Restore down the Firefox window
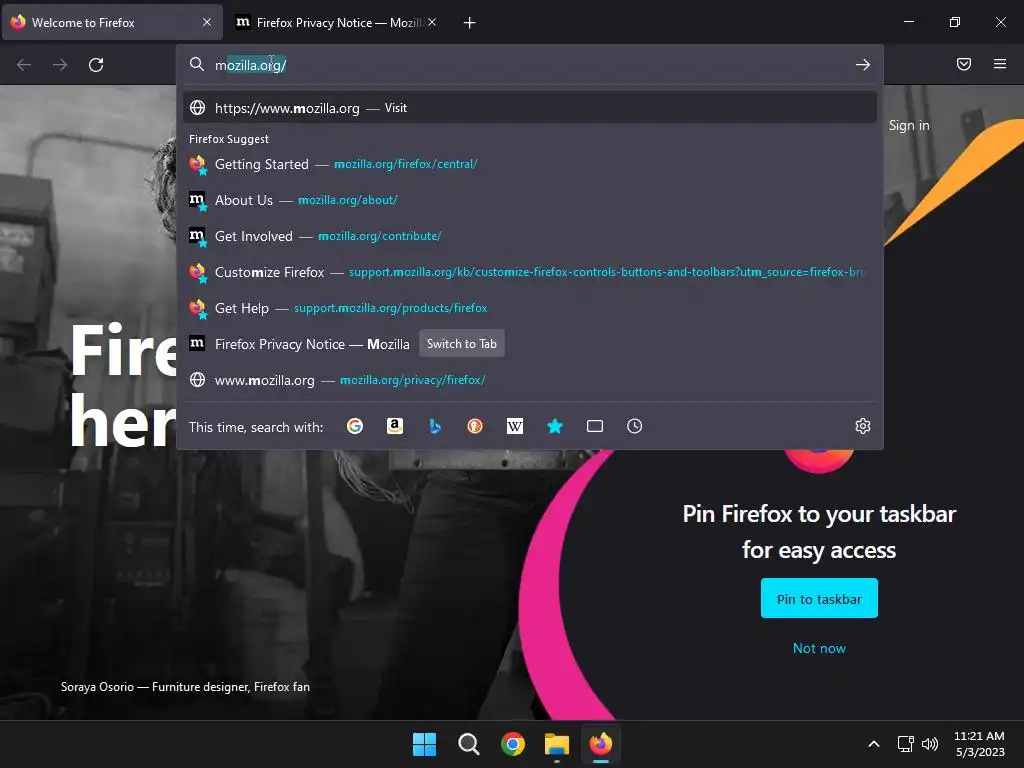1024x768 pixels. (955, 22)
